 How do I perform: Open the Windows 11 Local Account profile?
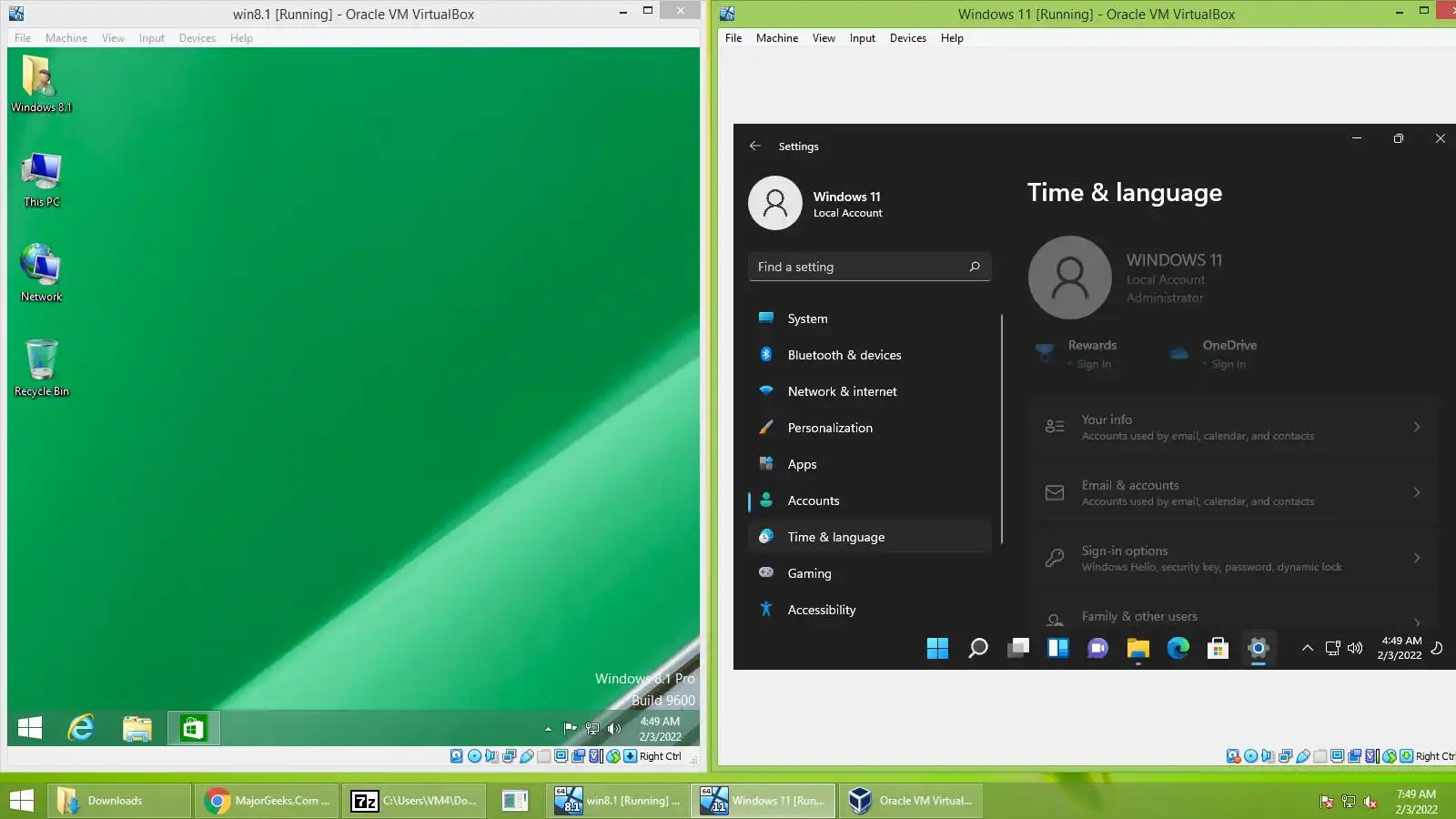[x=819, y=203]
